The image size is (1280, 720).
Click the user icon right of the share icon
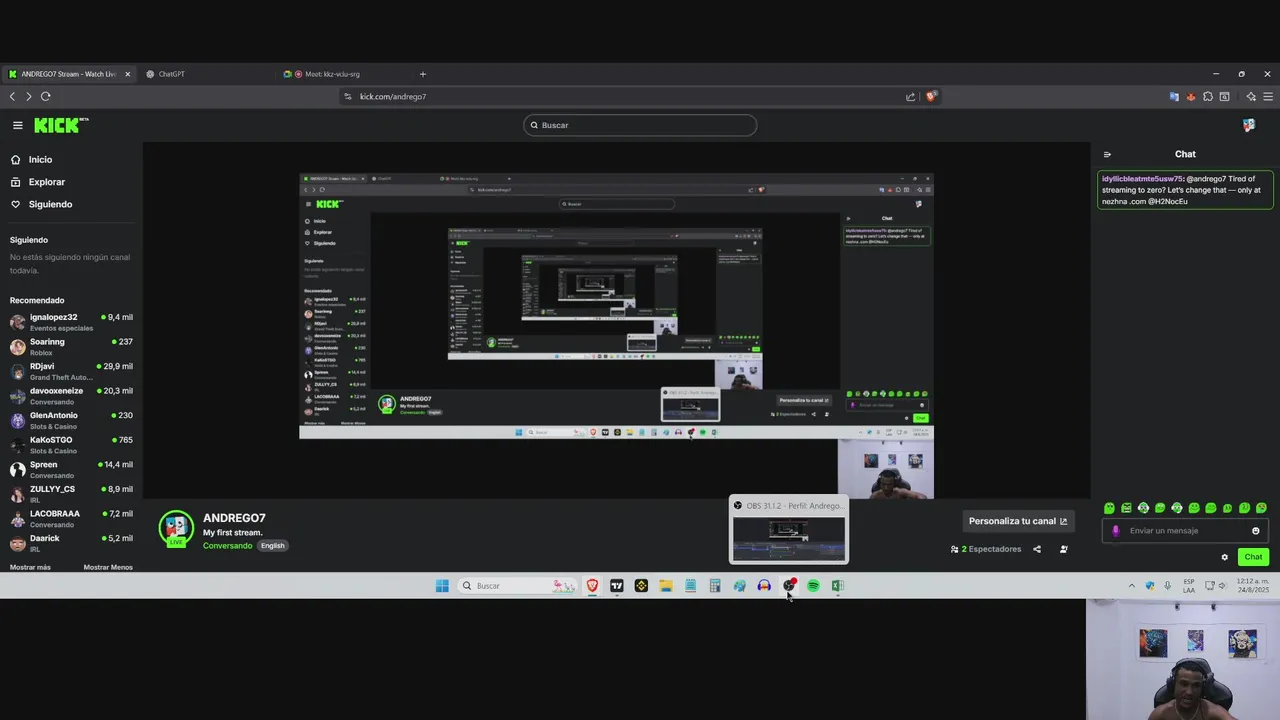pyautogui.click(x=1064, y=549)
